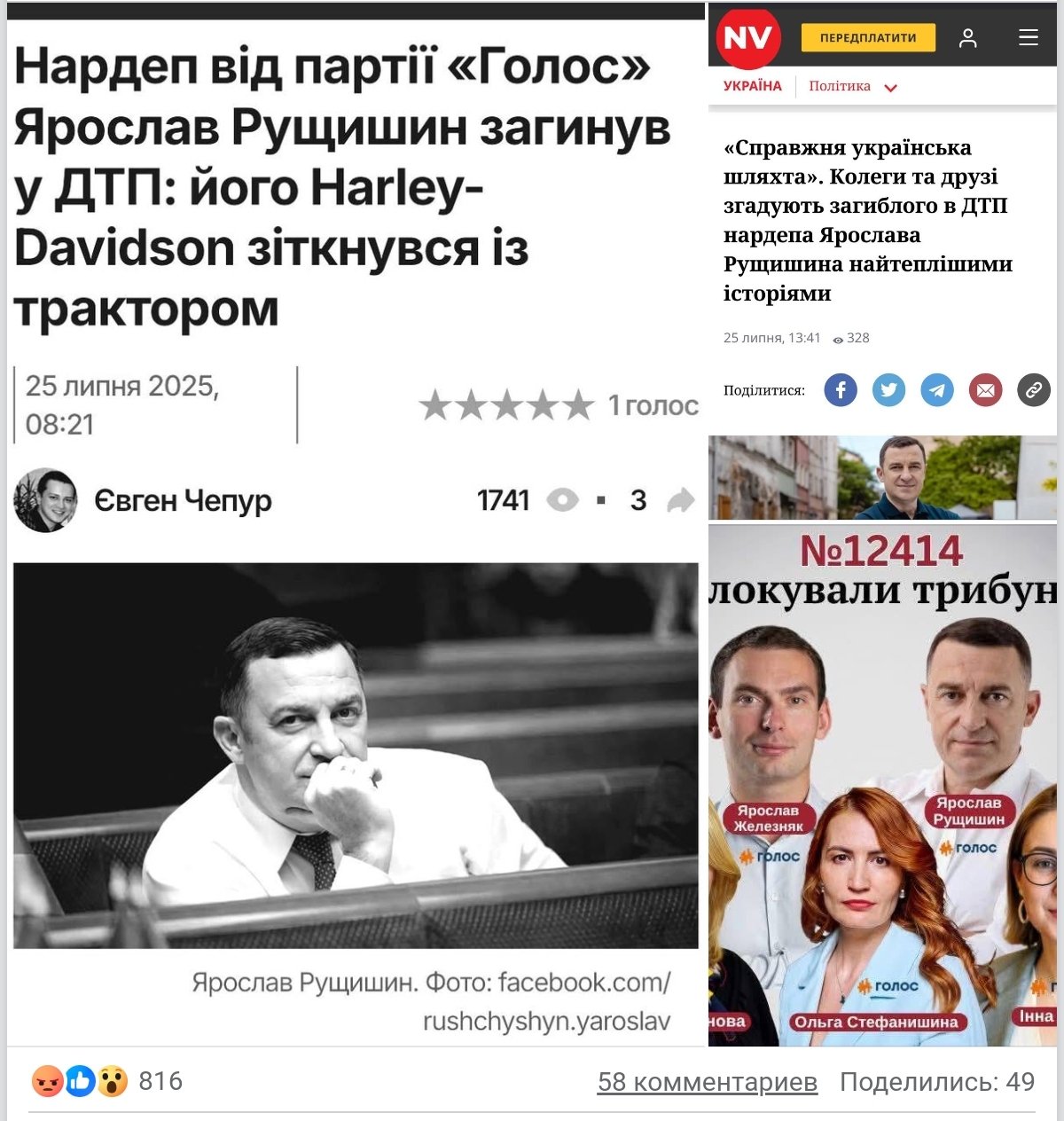Screen dimensions: 1064x1121
Task: Open the reactions list showing 816
Action: click(x=107, y=1081)
